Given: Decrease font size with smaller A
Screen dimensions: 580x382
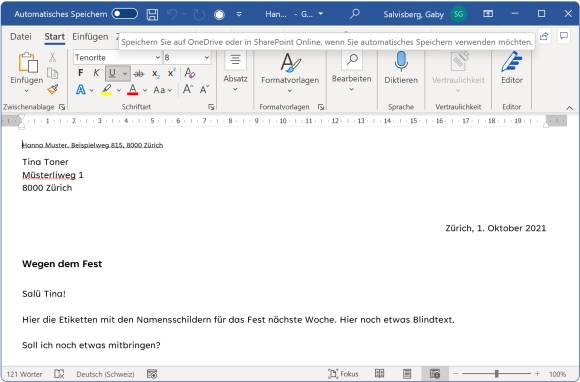Looking at the screenshot, I should pos(204,89).
